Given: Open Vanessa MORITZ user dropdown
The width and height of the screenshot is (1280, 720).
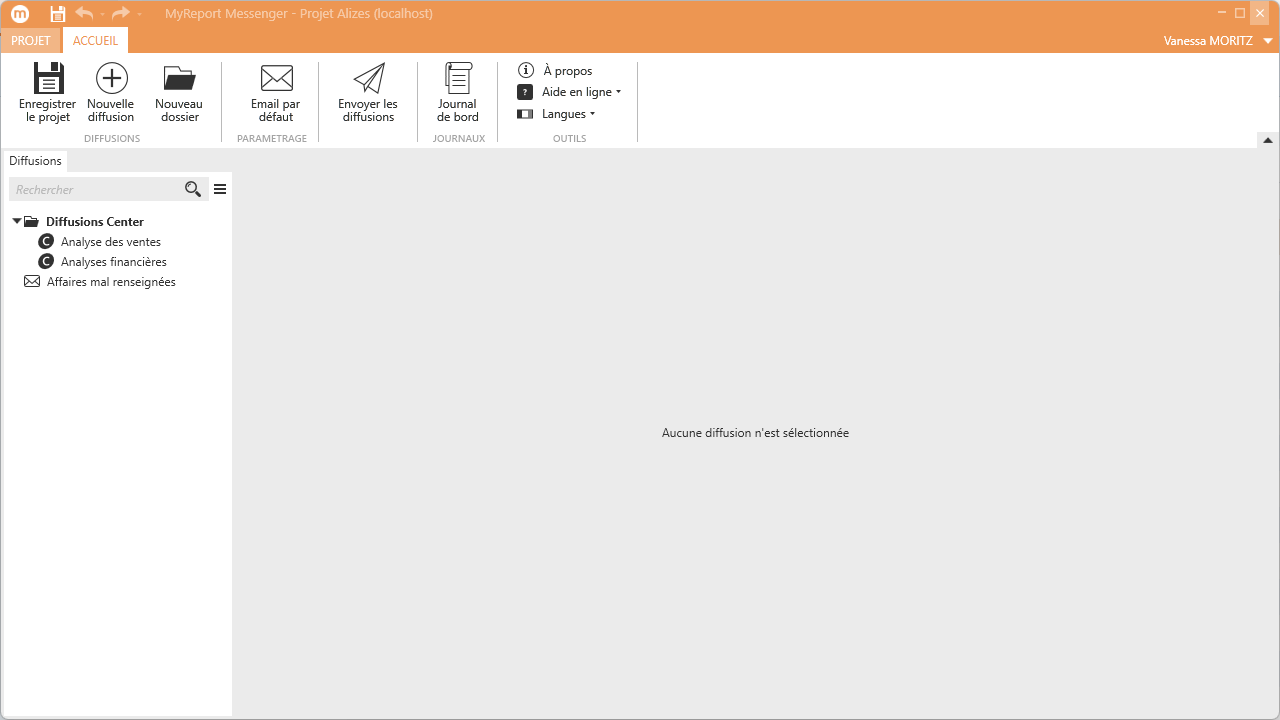Looking at the screenshot, I should point(1217,41).
